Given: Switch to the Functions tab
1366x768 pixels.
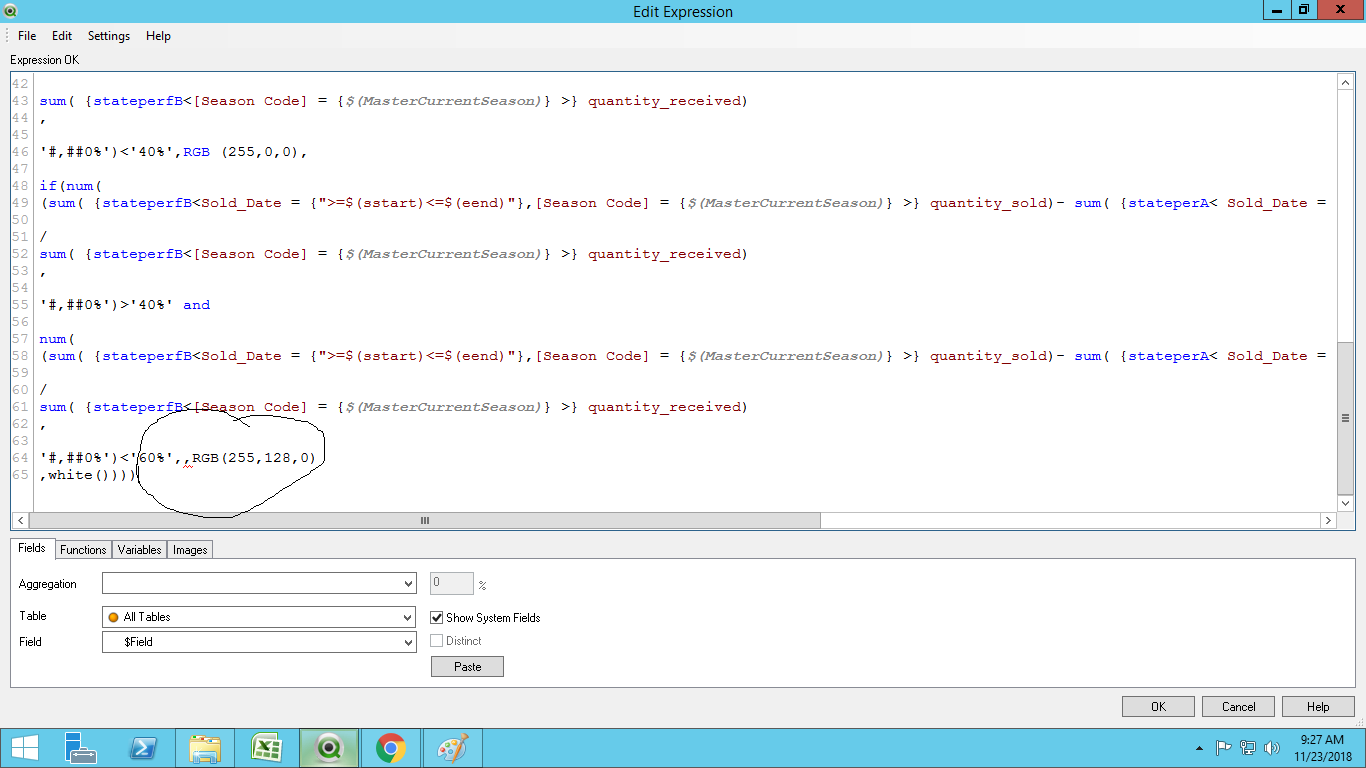Looking at the screenshot, I should (83, 550).
